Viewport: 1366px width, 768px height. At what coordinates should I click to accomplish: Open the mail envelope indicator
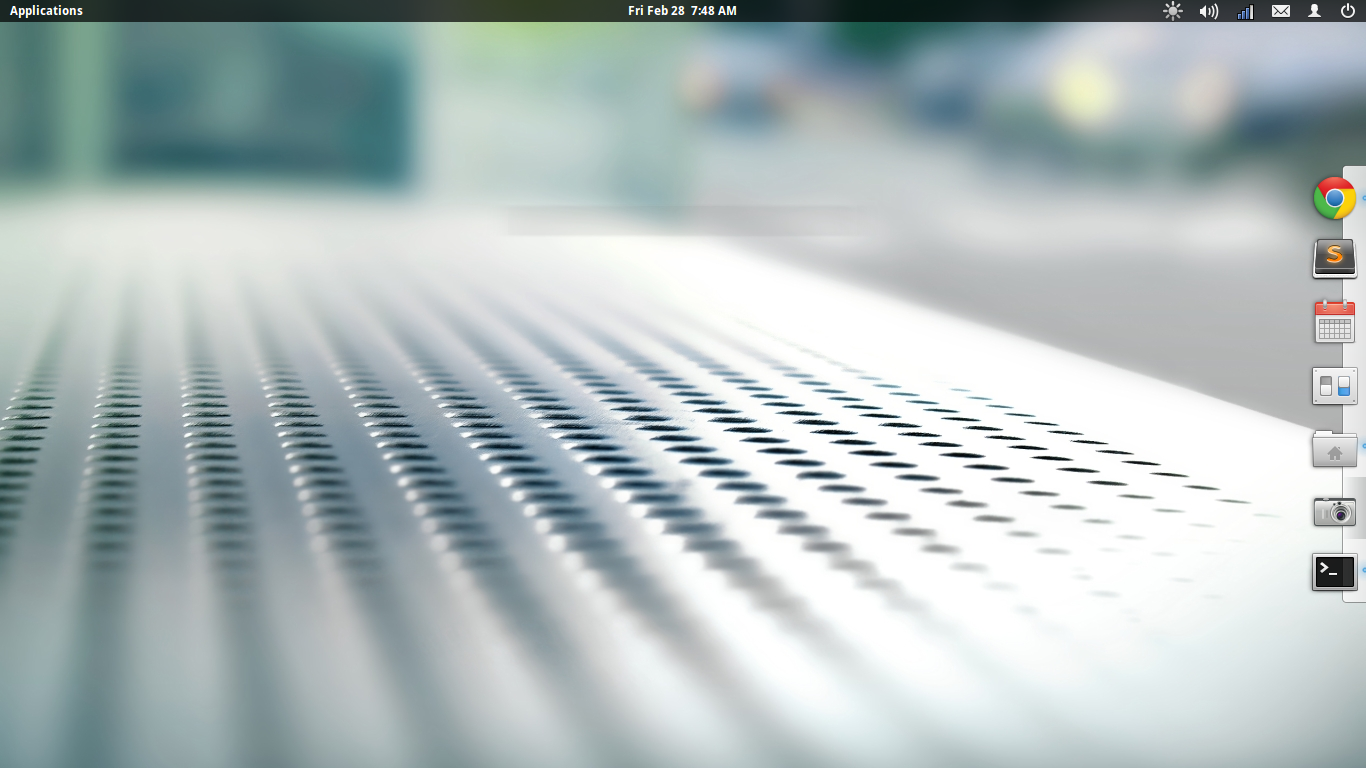[x=1281, y=11]
